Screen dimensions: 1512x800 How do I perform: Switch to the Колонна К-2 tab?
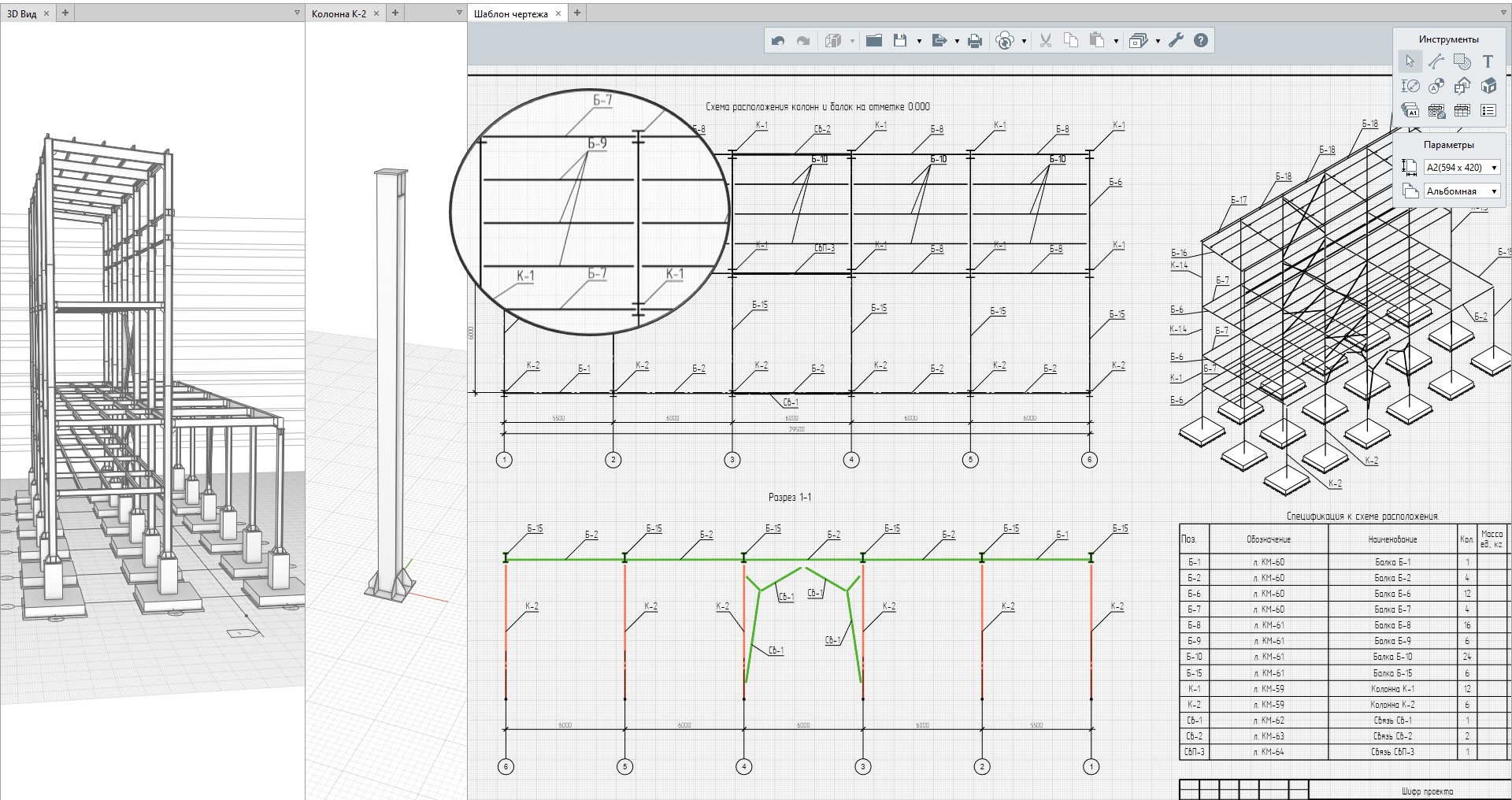coord(339,13)
